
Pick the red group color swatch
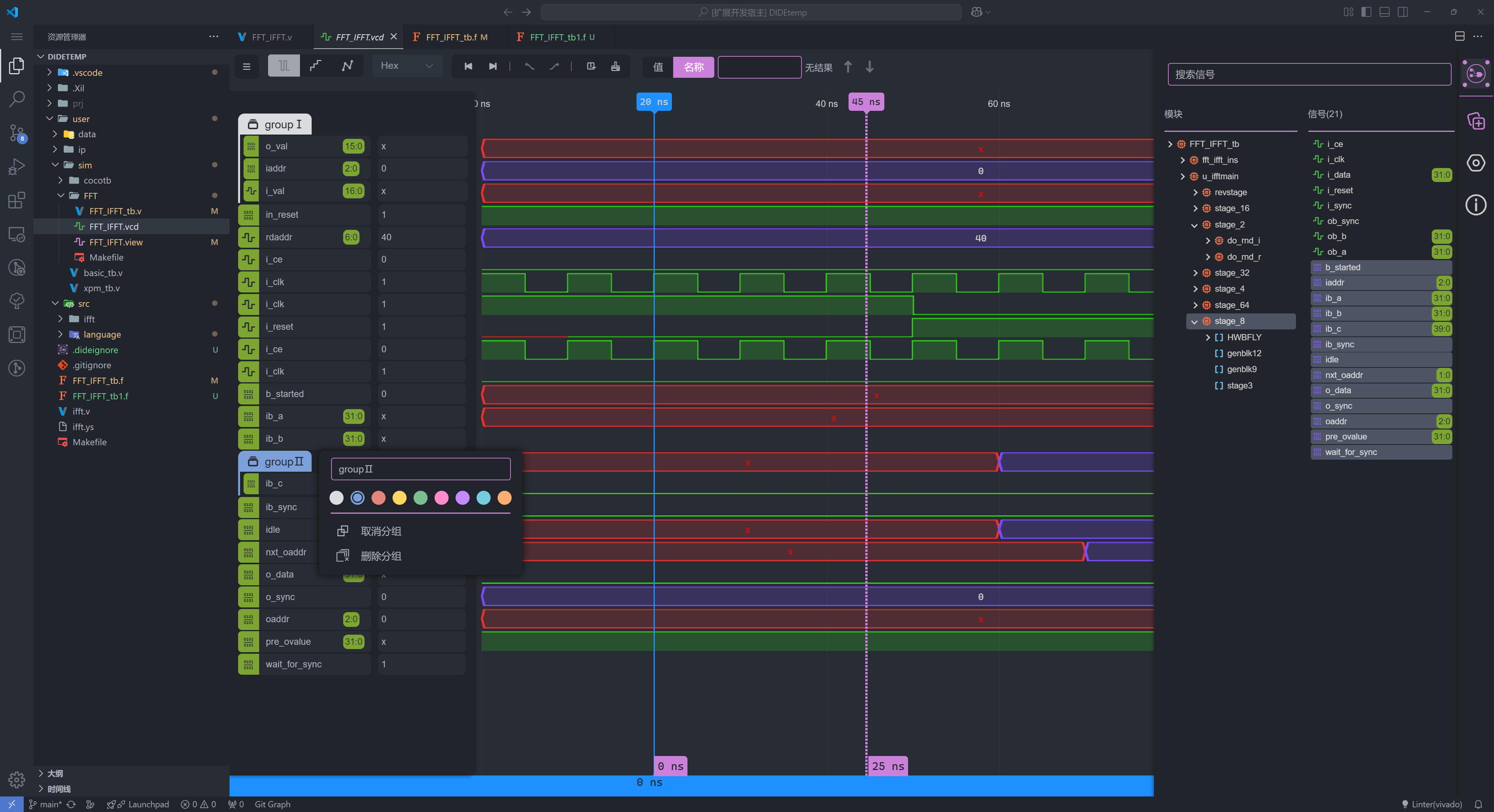click(378, 497)
